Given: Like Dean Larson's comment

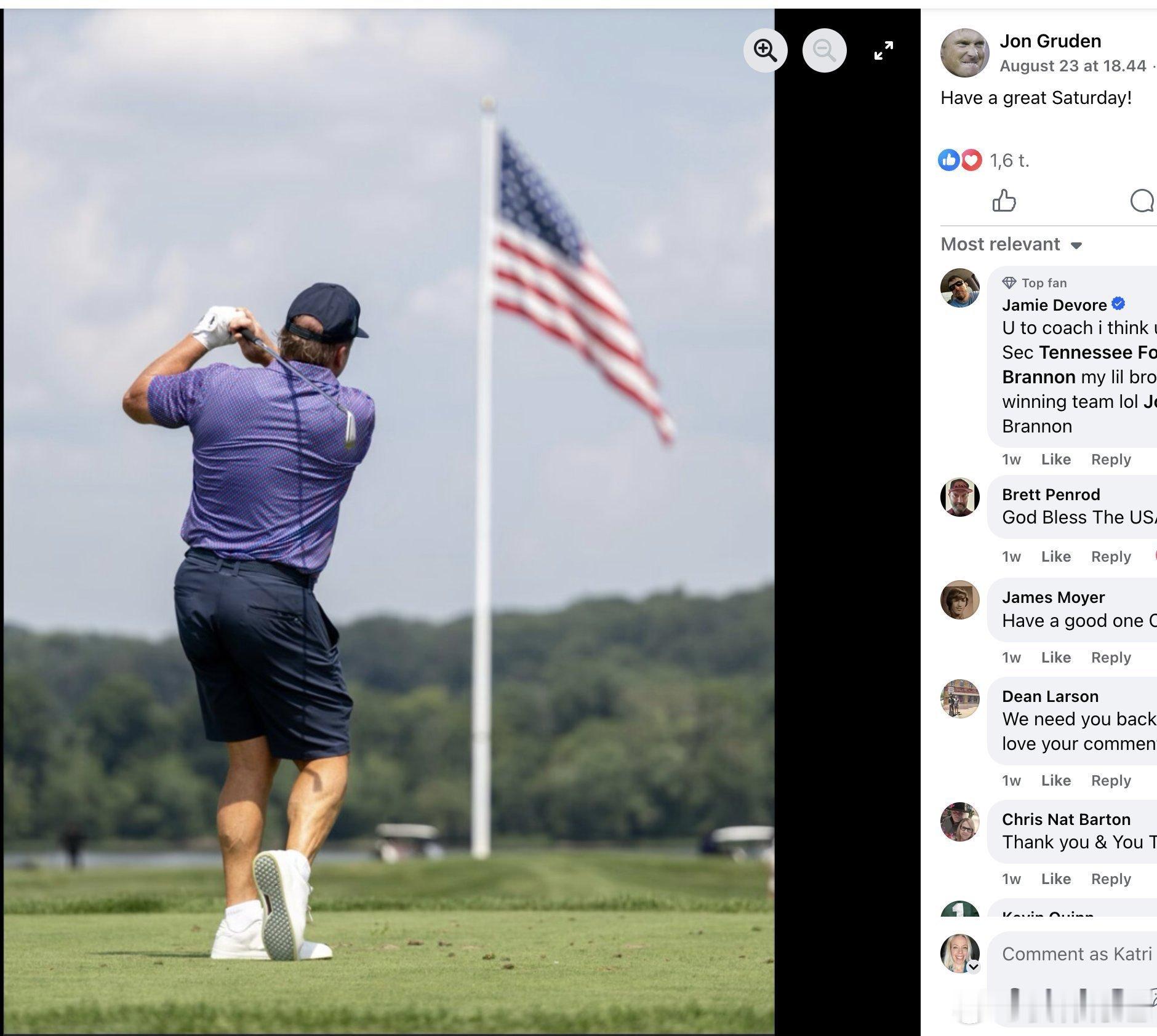Looking at the screenshot, I should point(1055,781).
